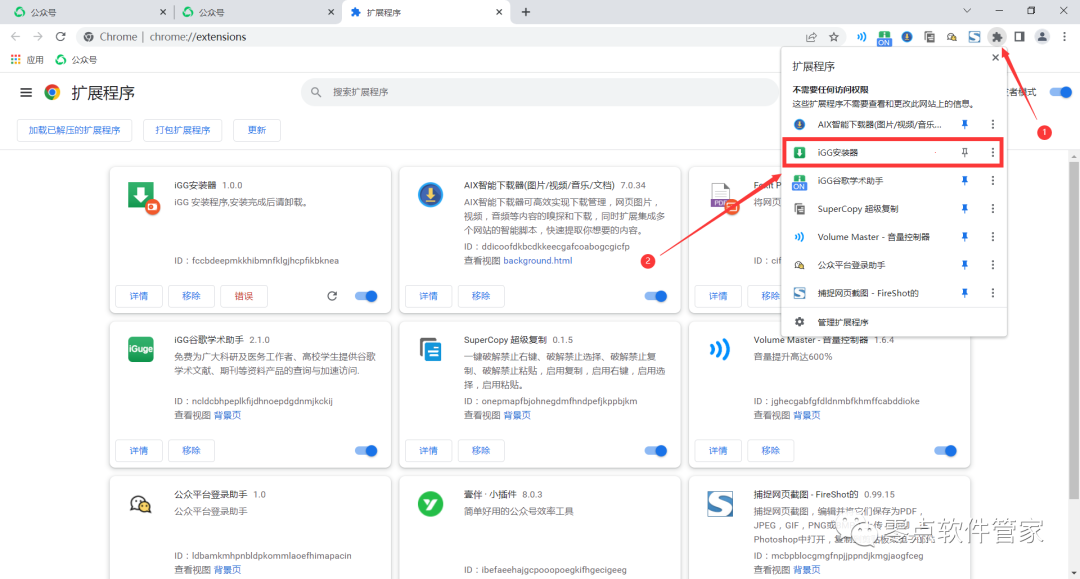Click the share page icon

(811, 37)
